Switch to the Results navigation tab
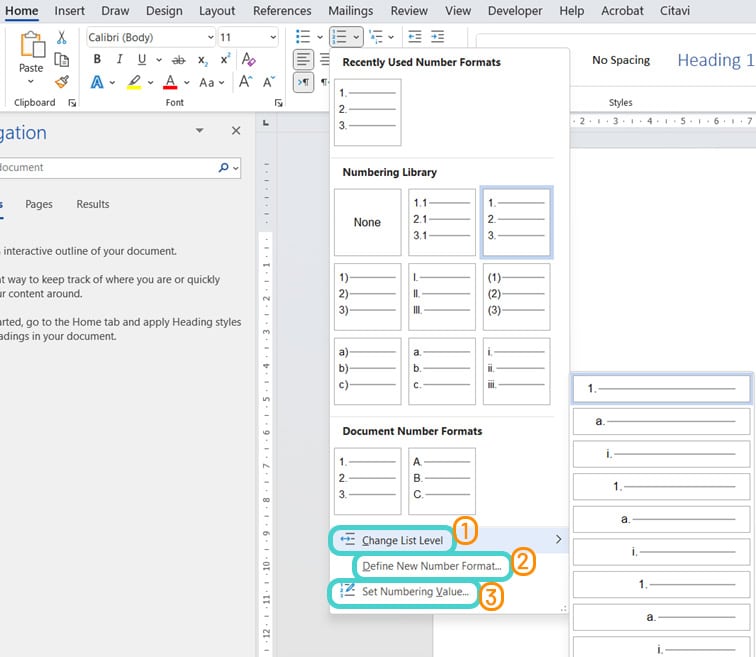This screenshot has width=756, height=657. point(93,204)
